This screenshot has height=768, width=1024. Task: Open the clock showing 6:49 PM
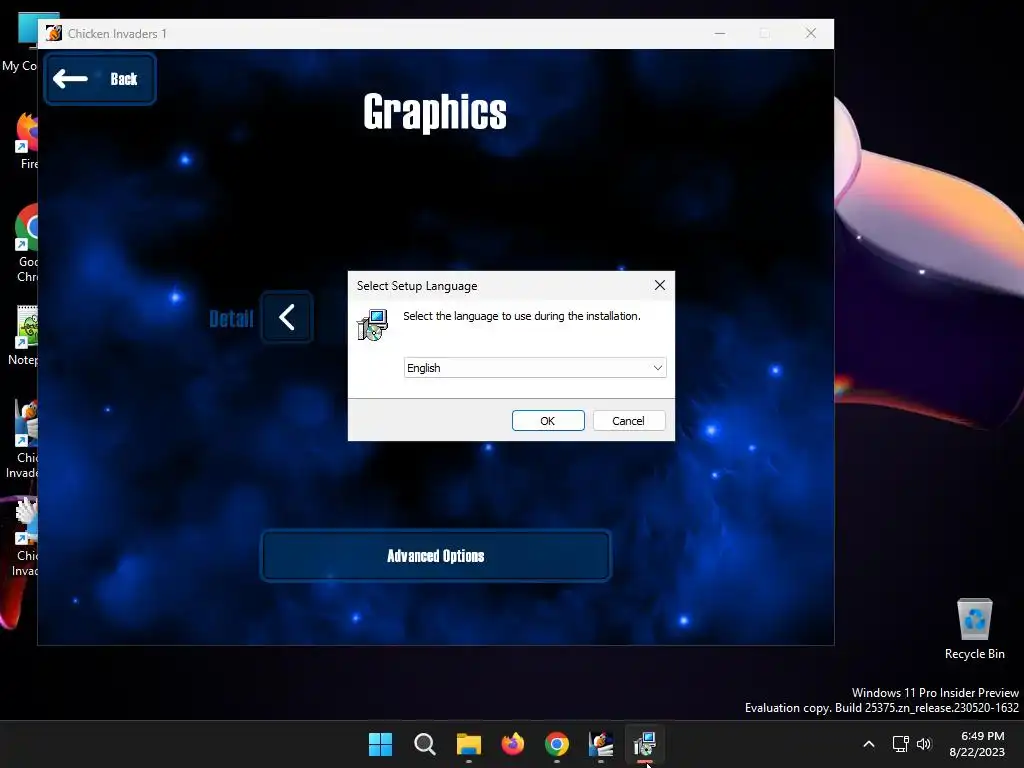click(x=977, y=744)
